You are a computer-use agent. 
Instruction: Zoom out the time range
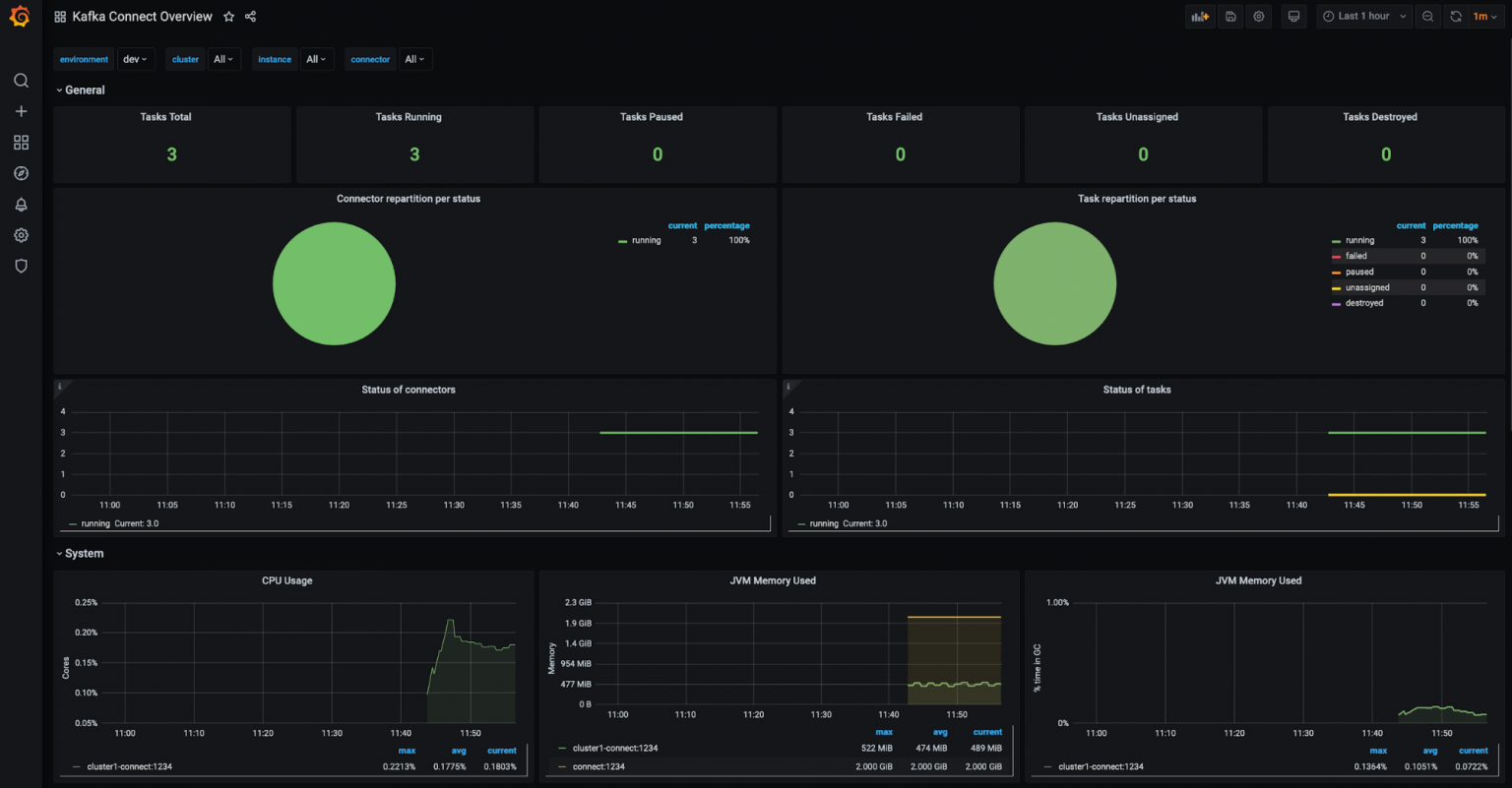(x=1427, y=17)
